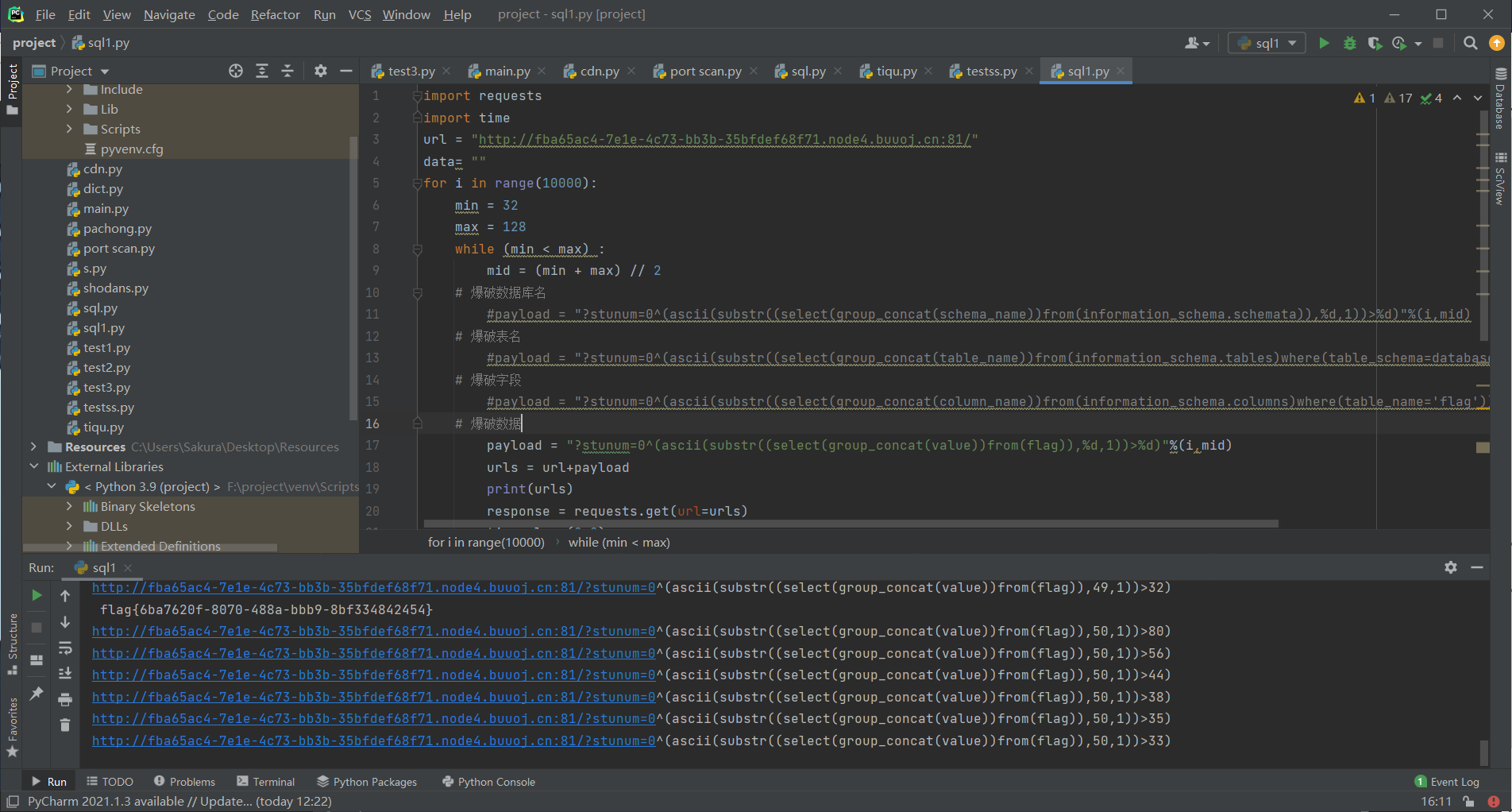Click the Run console vertical scrollbar
Viewport: 1512px width, 812px height.
tap(1483, 752)
